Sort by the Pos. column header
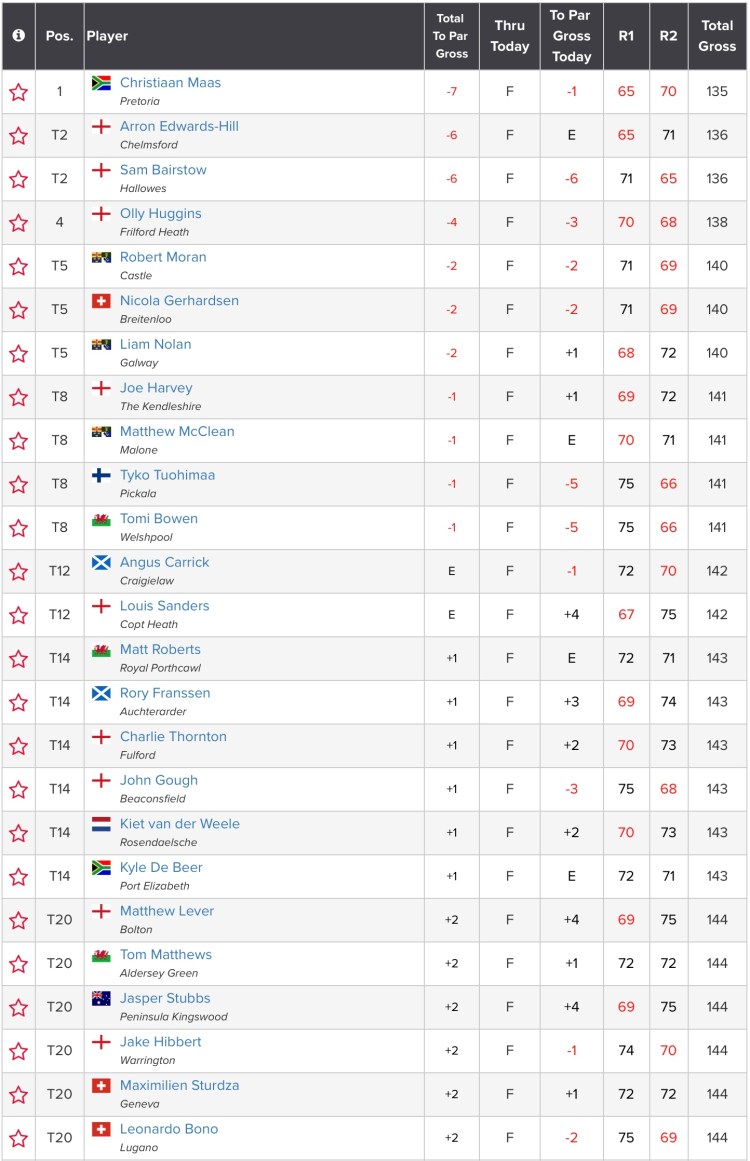The image size is (750, 1161). click(59, 36)
